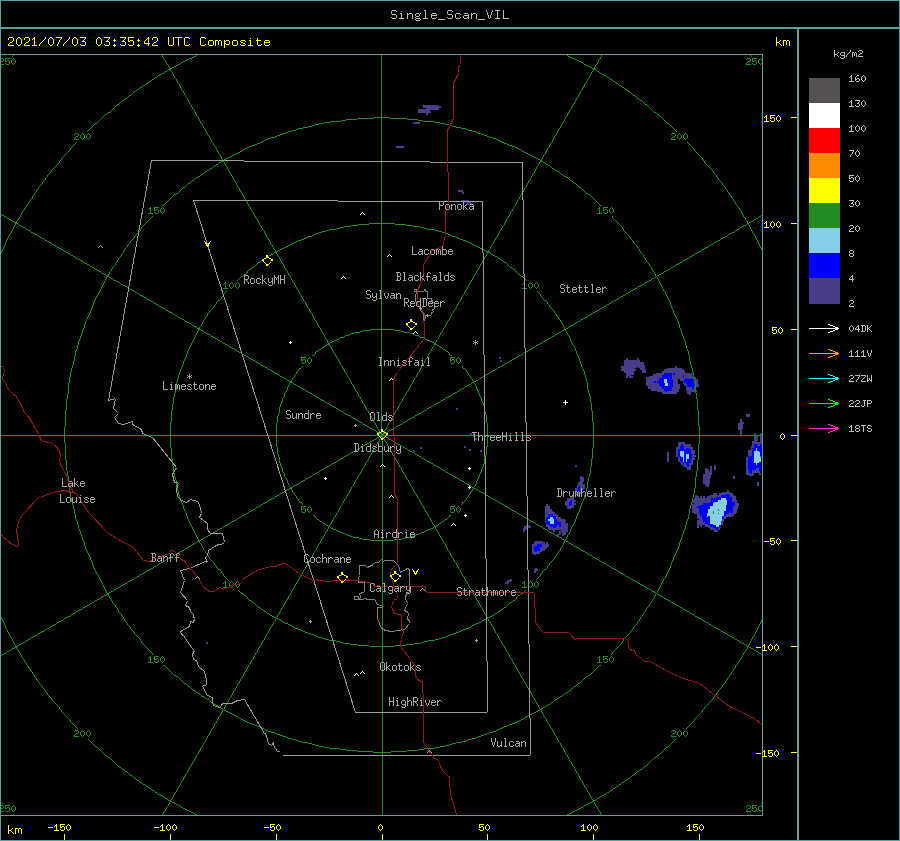
Task: Click the RedDeer label
Action: 424,303
